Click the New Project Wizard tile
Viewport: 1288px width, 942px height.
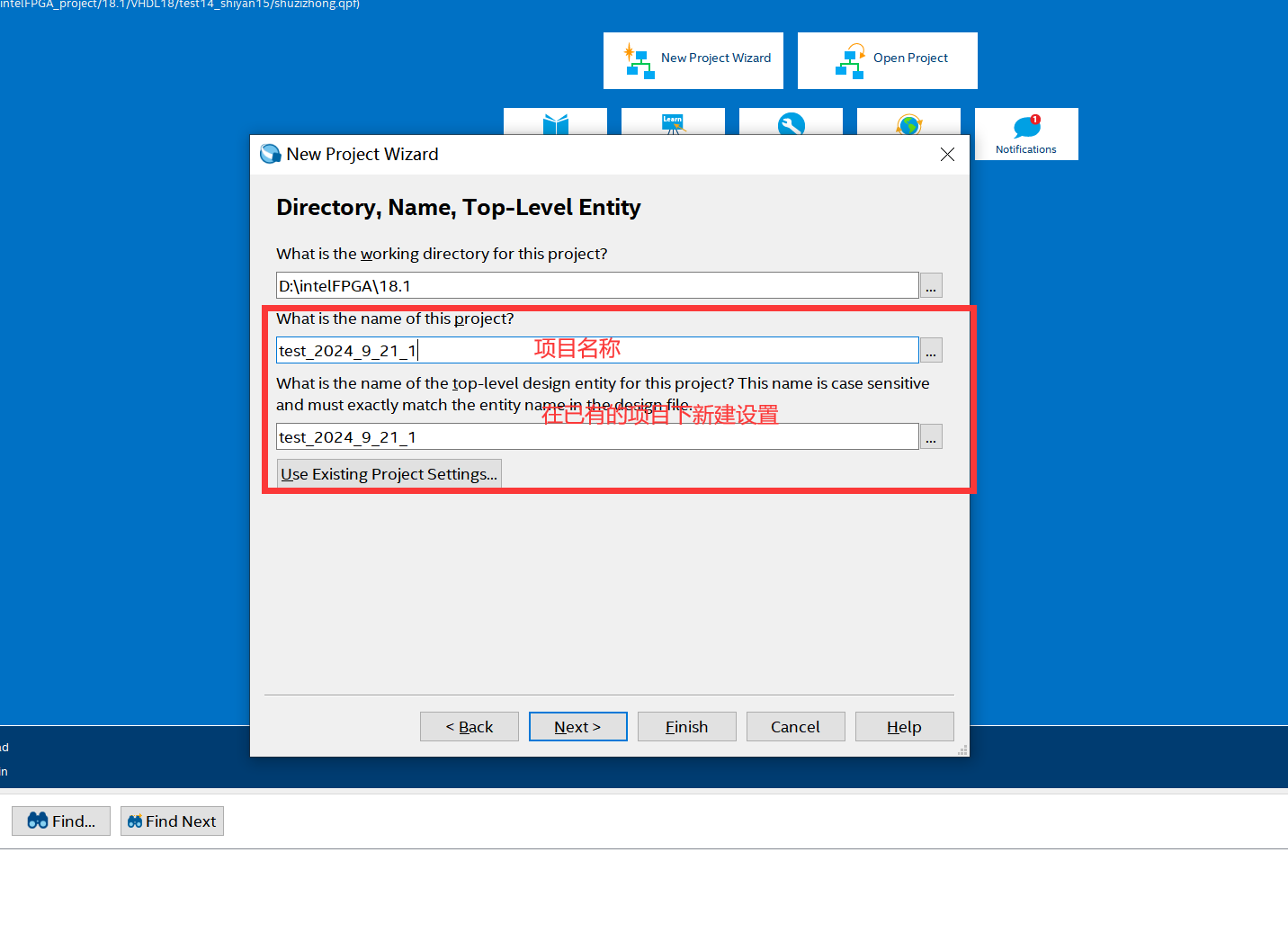(x=693, y=59)
